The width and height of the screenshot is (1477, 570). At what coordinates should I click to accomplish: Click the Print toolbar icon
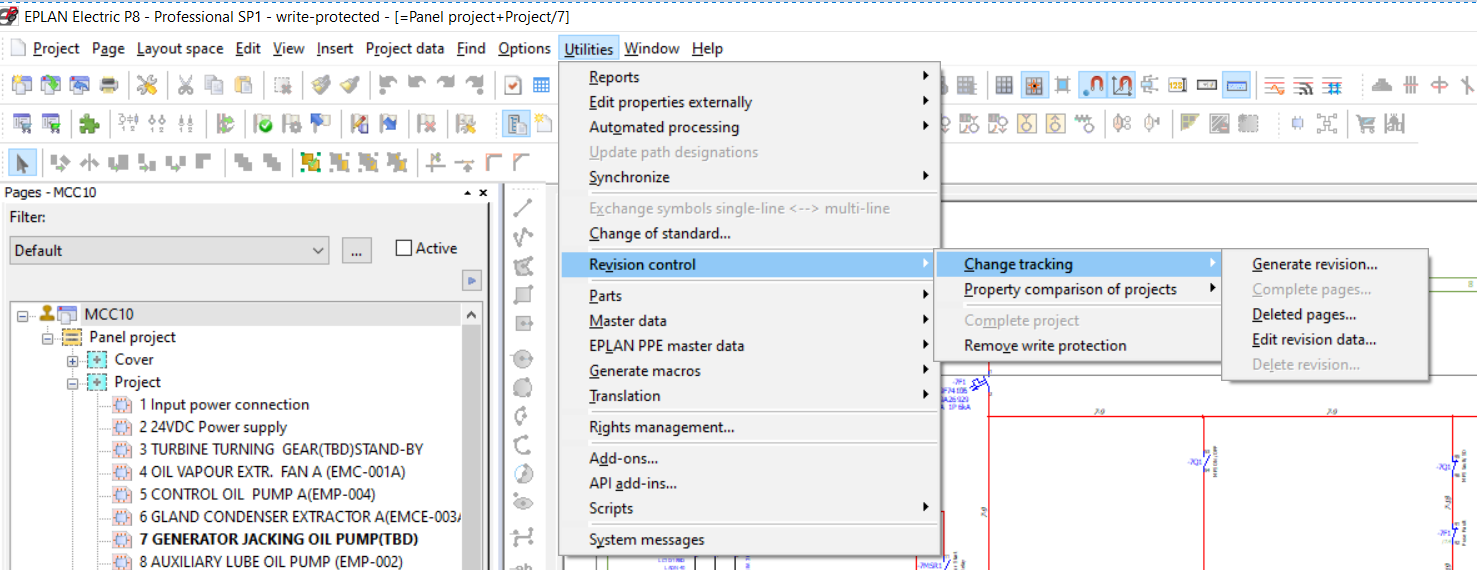pyautogui.click(x=108, y=85)
